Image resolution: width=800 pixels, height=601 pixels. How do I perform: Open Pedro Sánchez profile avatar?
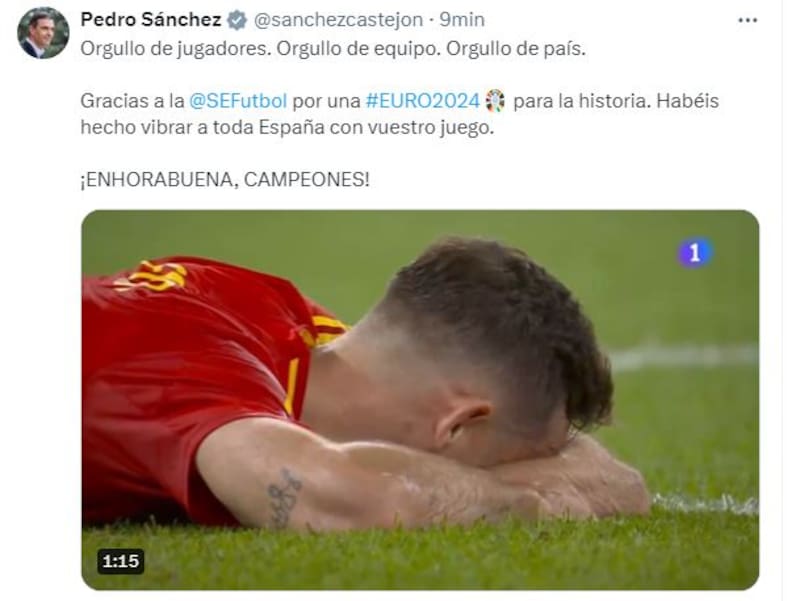click(x=43, y=33)
